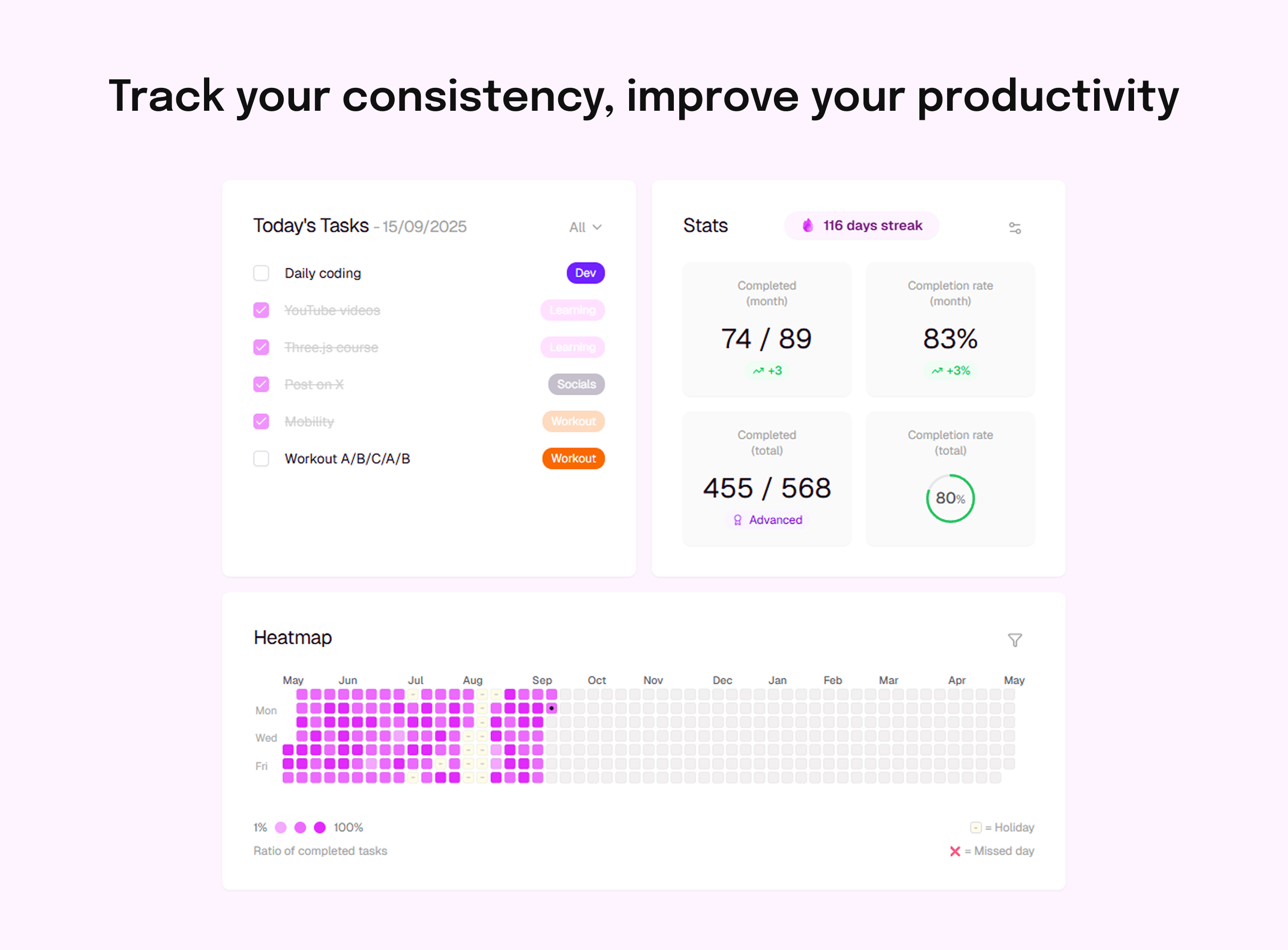Uncheck the YouTube videos completed task

pyautogui.click(x=260, y=310)
